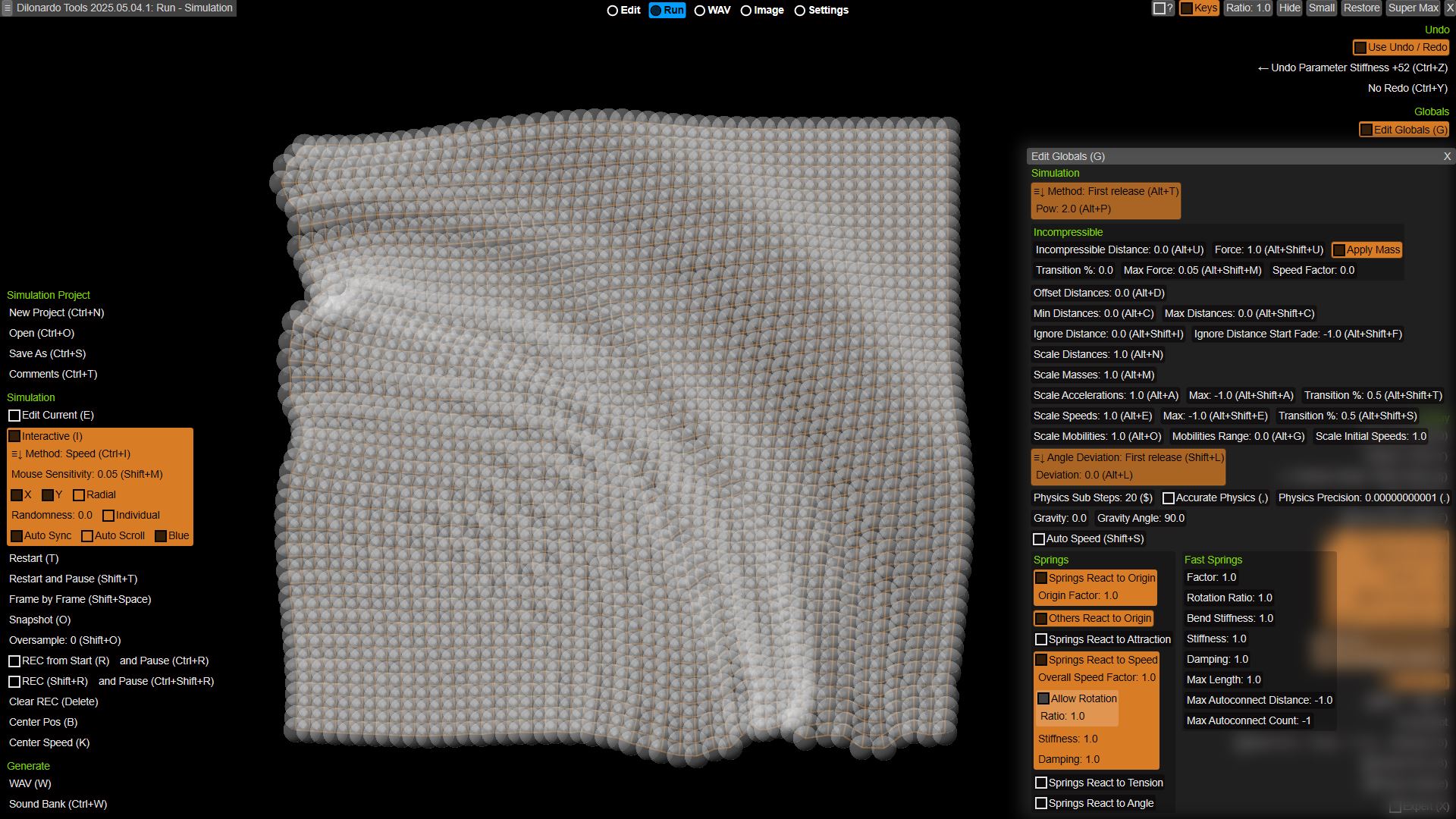Toggle the Edit Globals button
Viewport: 1456px width, 819px height.
(1403, 130)
